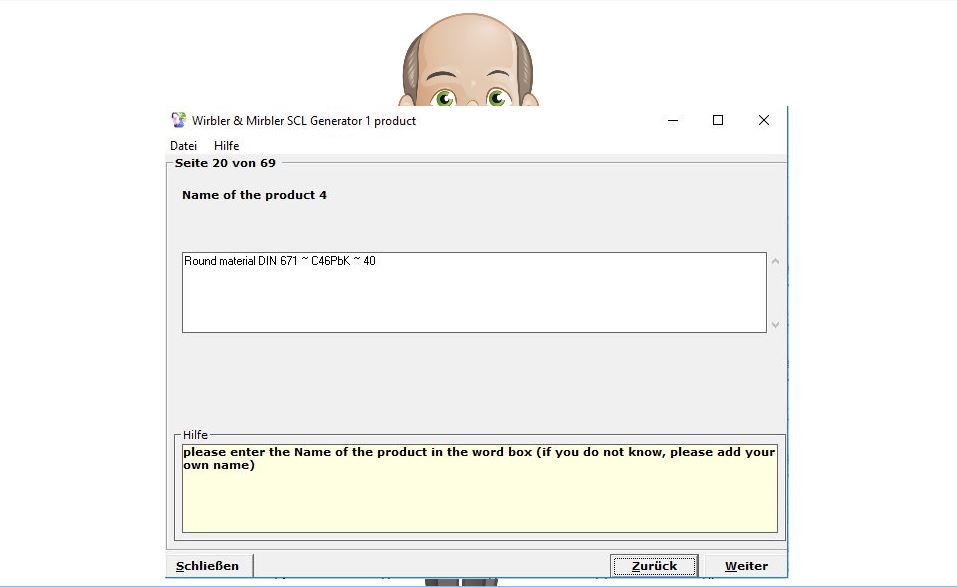The width and height of the screenshot is (957, 587).
Task: Click the window title bar text
Action: pos(304,121)
